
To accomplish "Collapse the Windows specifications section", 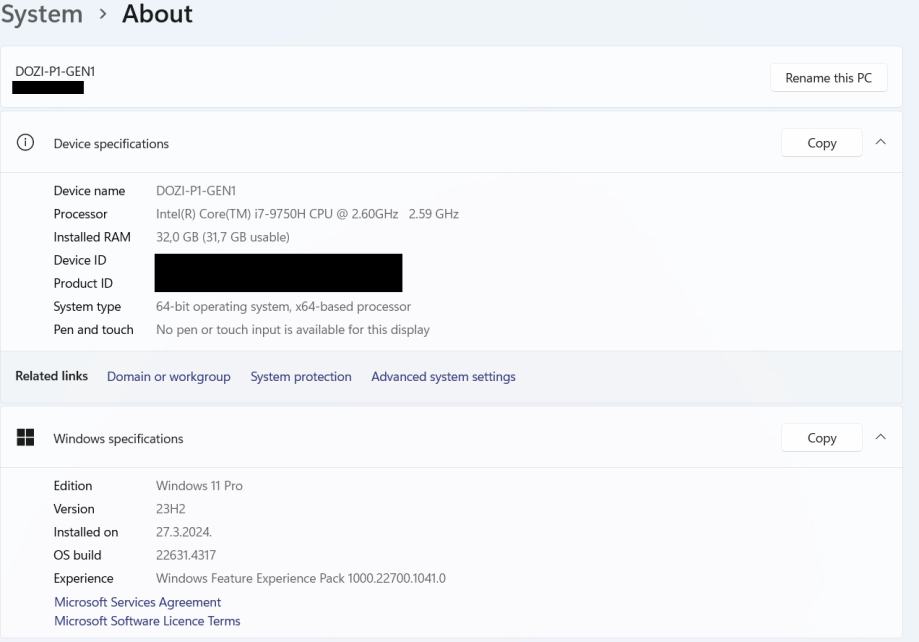I will (x=880, y=437).
